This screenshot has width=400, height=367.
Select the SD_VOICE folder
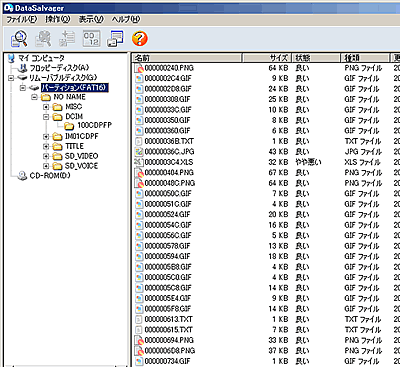point(81,166)
